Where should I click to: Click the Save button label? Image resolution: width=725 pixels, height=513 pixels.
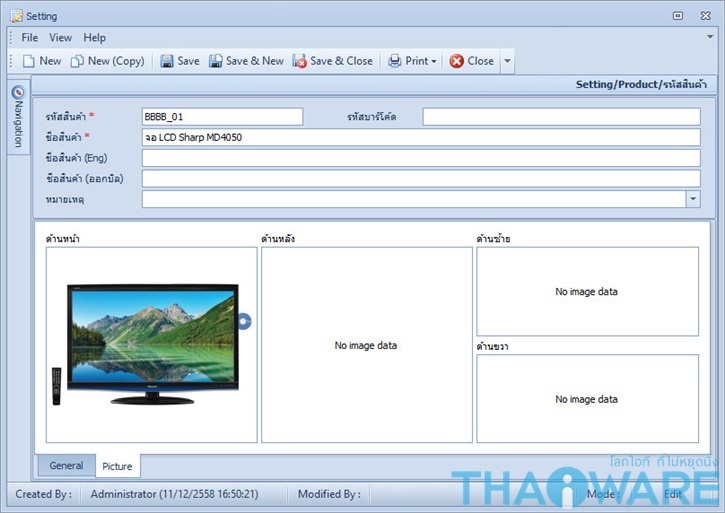click(189, 61)
